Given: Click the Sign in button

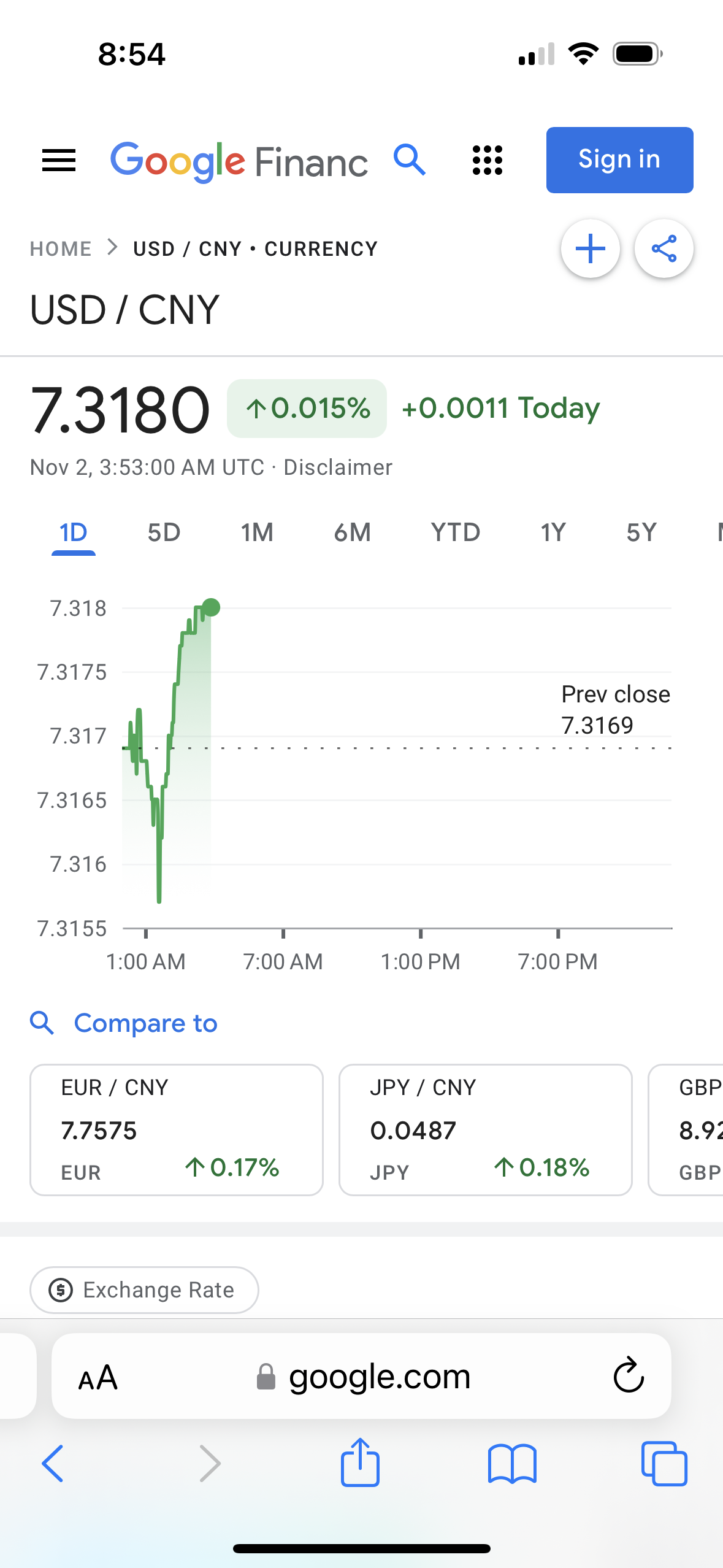Looking at the screenshot, I should [x=619, y=160].
